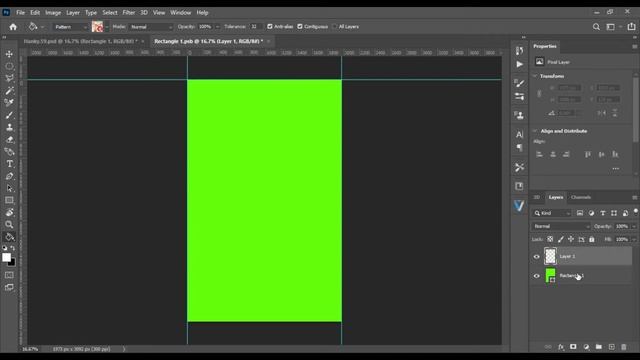Open the File menu

[x=20, y=13]
